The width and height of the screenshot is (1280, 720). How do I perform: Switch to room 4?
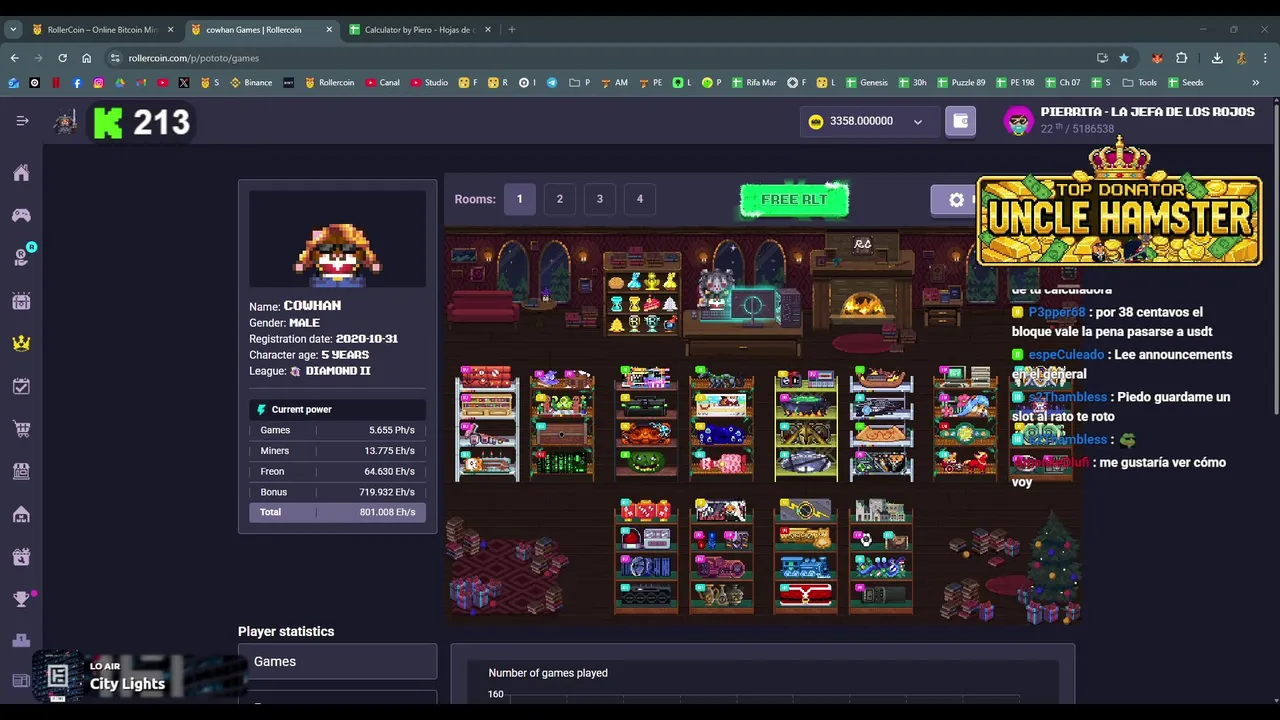(x=640, y=199)
